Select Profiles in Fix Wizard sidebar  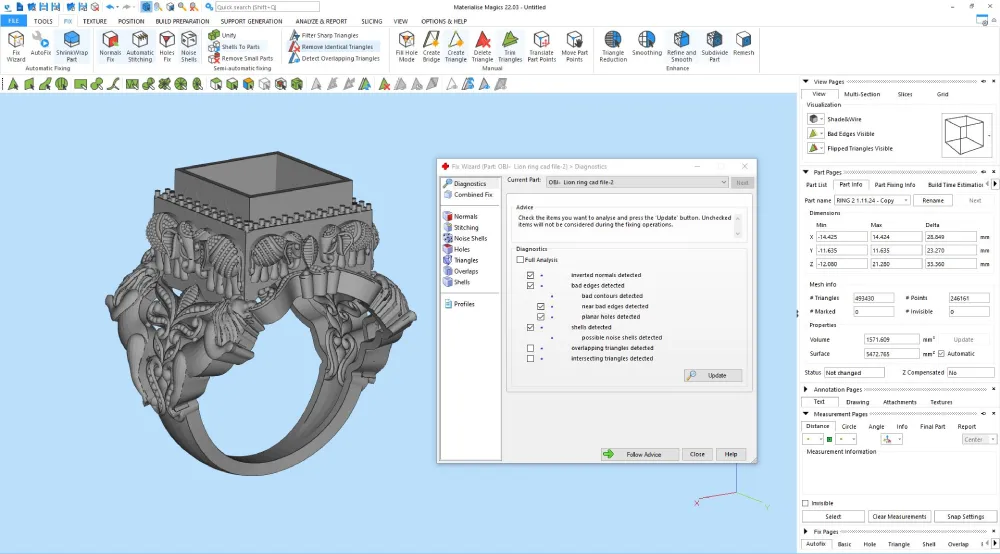click(464, 304)
